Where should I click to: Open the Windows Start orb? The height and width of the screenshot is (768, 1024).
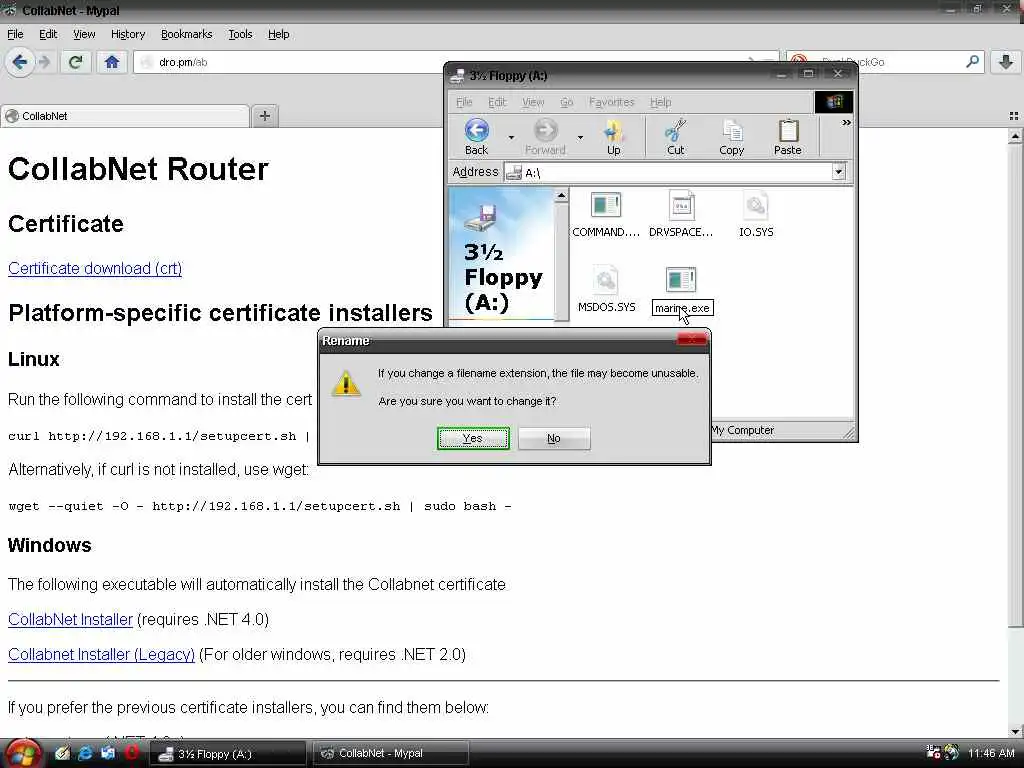point(23,754)
